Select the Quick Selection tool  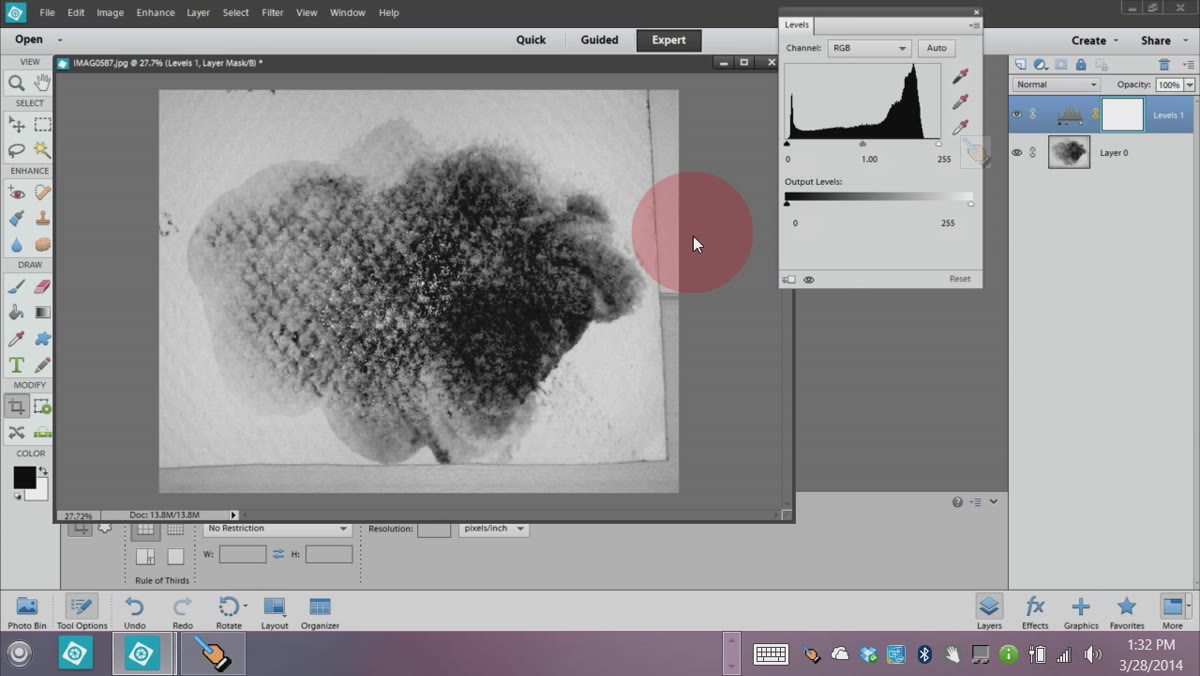pyautogui.click(x=42, y=150)
